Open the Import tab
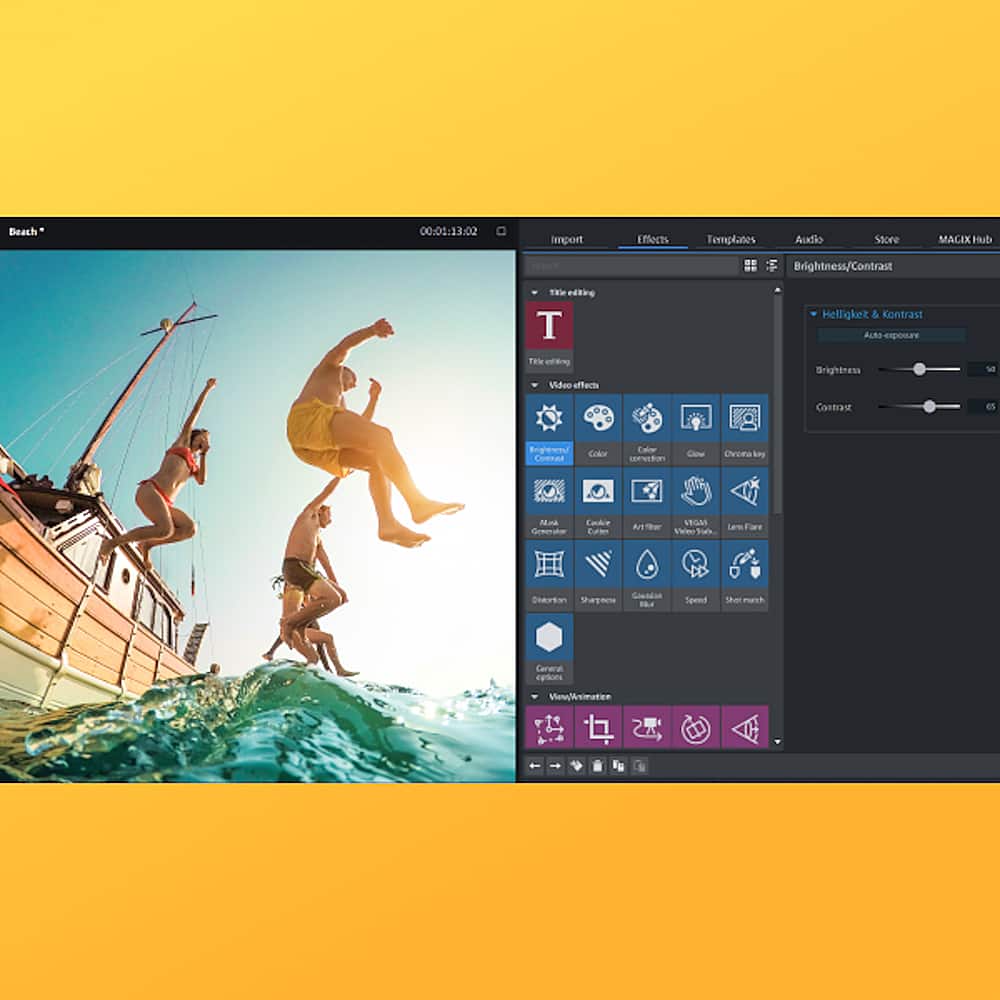The height and width of the screenshot is (1000, 1000). point(566,239)
